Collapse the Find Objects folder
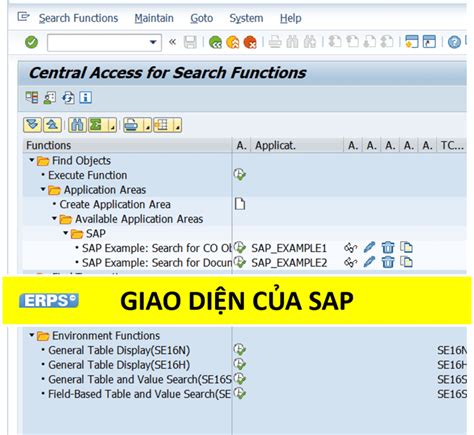Image resolution: width=474 pixels, height=435 pixels. (x=32, y=160)
